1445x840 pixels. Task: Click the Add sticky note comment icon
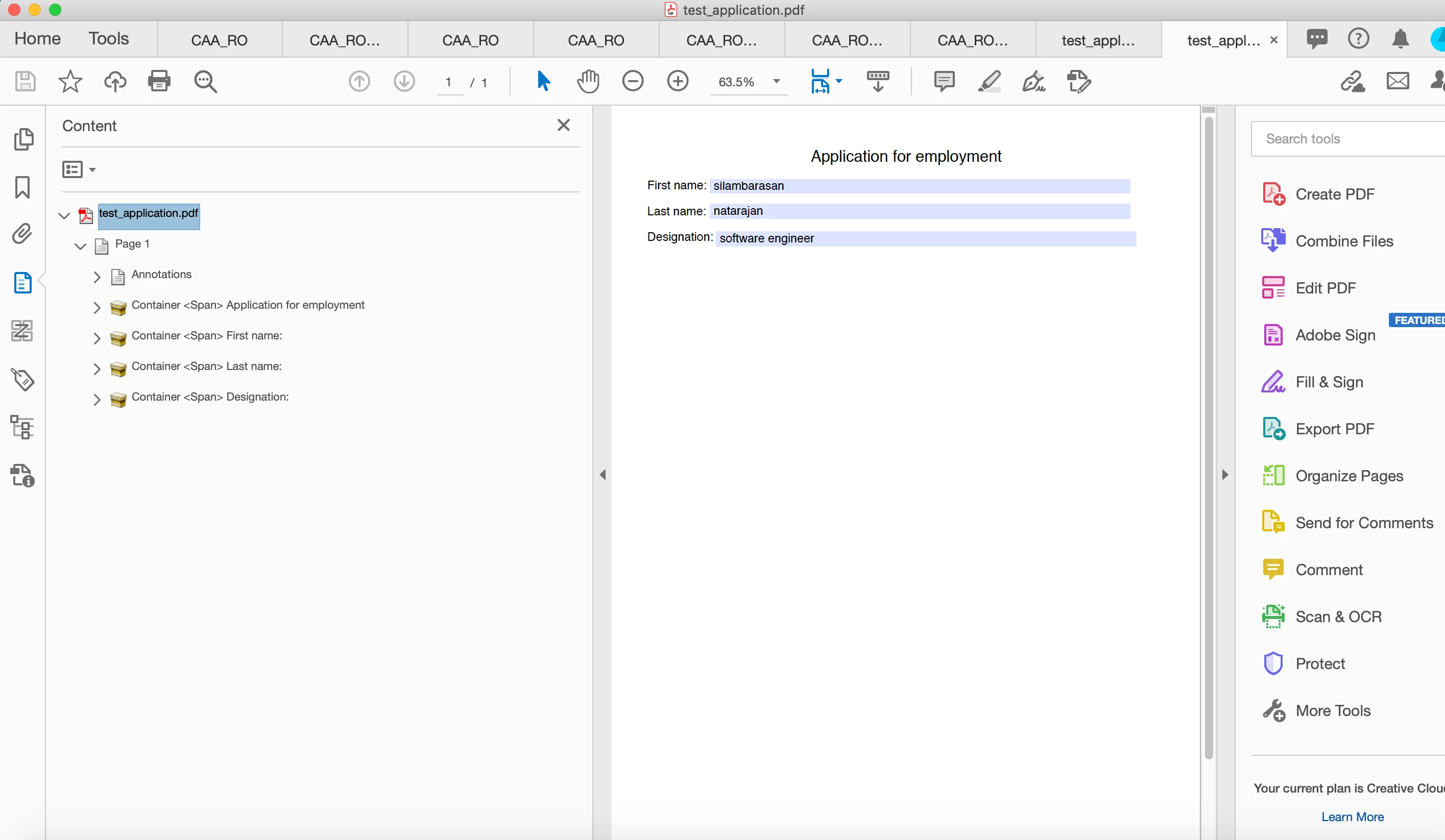[x=944, y=81]
